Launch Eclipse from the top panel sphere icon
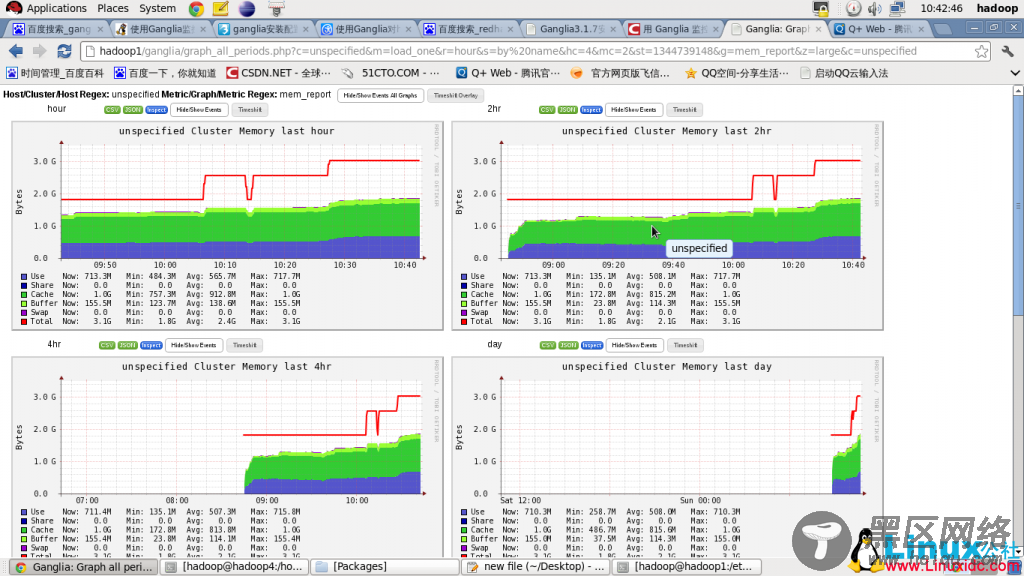 (x=247, y=8)
